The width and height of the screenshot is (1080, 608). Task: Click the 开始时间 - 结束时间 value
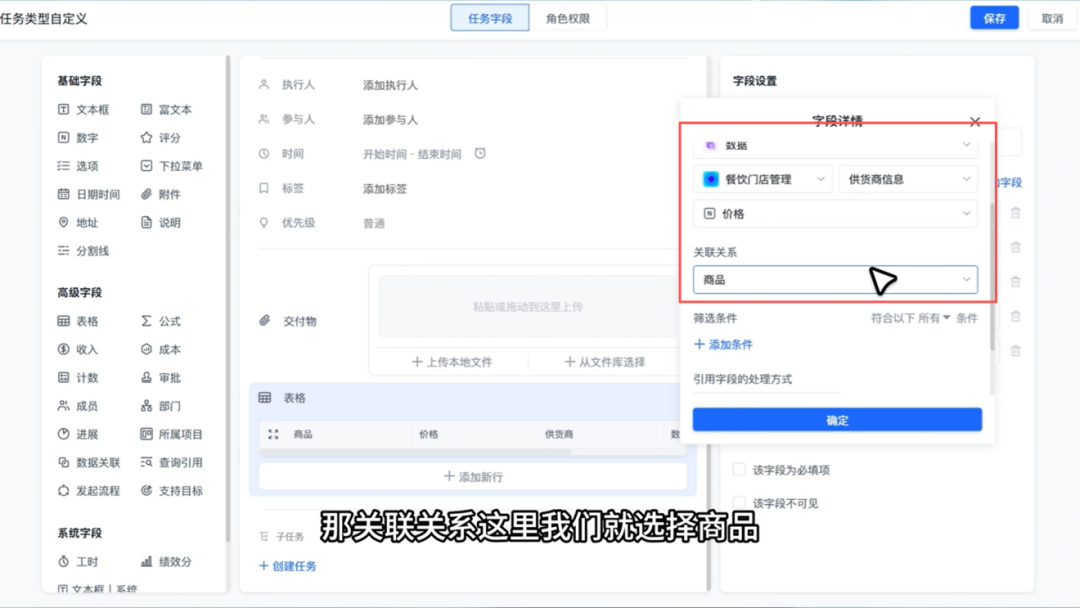point(412,154)
